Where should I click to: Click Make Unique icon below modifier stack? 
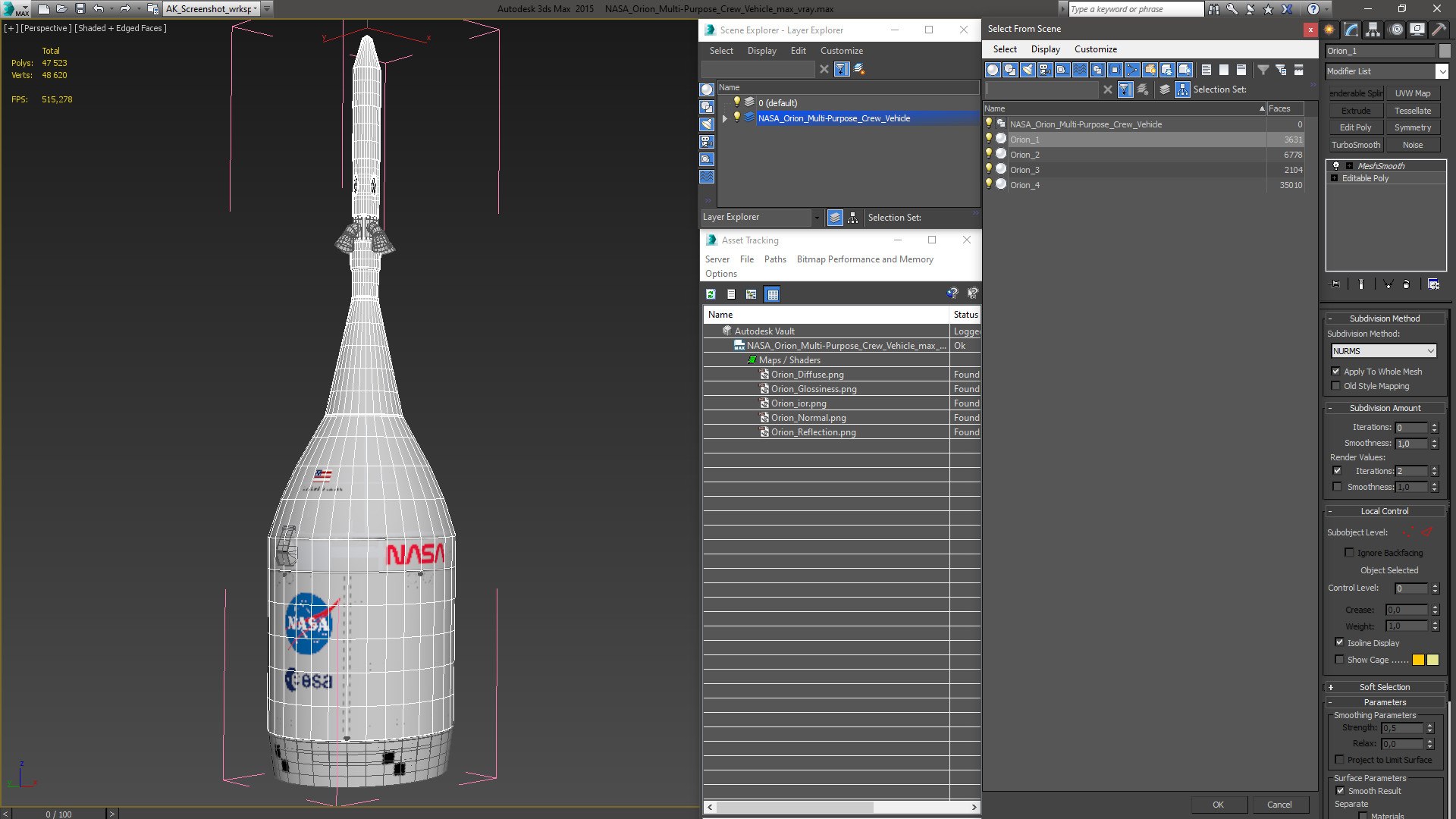(1388, 284)
